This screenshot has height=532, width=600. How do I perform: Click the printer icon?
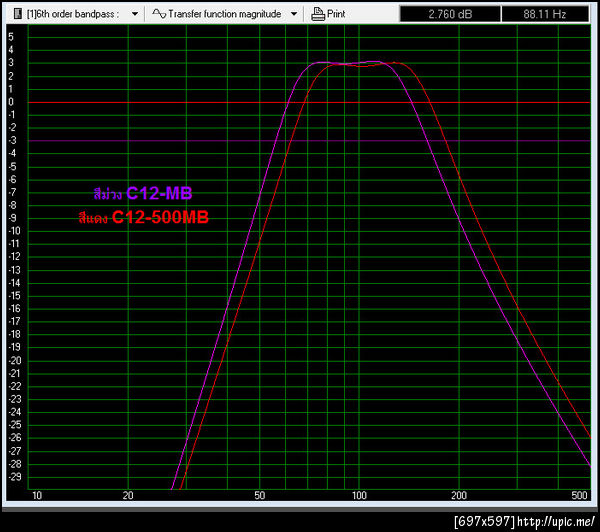coord(318,14)
